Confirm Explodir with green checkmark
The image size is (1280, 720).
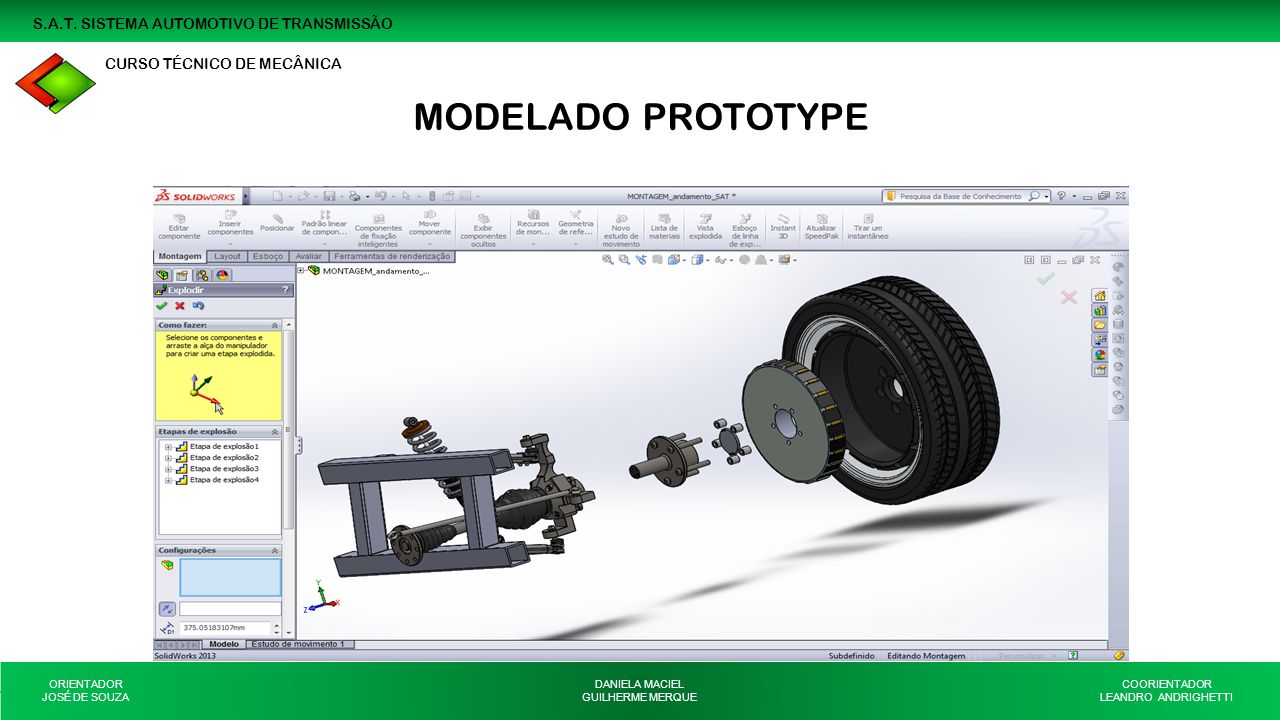pyautogui.click(x=162, y=306)
